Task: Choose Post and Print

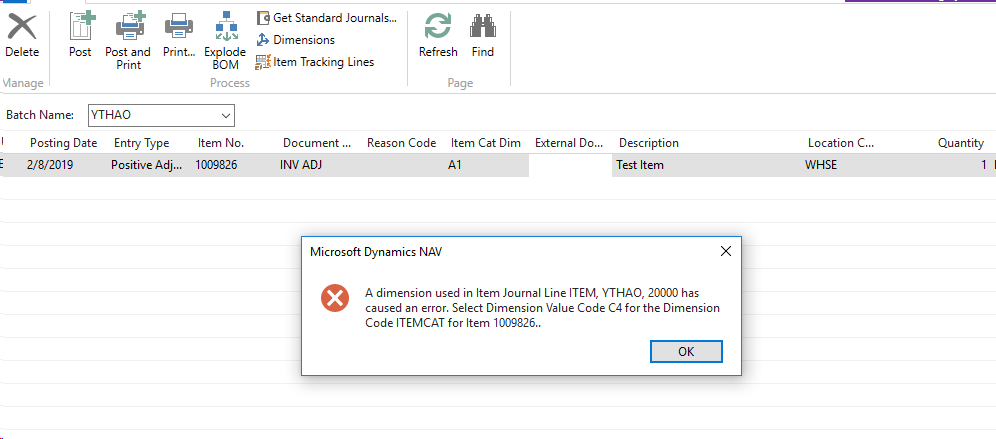Action: pyautogui.click(x=128, y=41)
